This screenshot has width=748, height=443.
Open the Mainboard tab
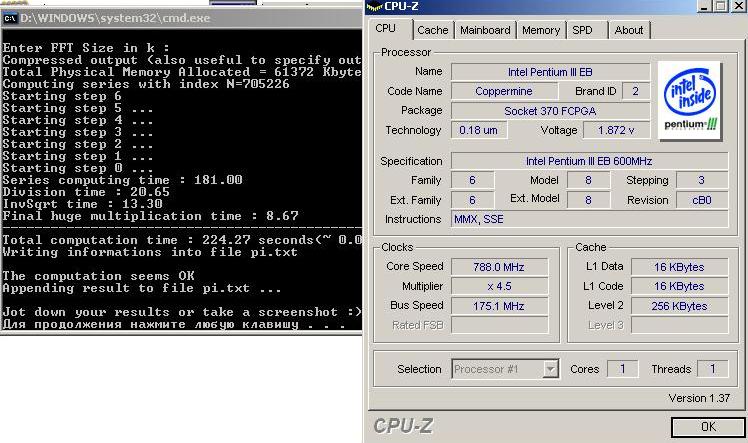tap(485, 30)
